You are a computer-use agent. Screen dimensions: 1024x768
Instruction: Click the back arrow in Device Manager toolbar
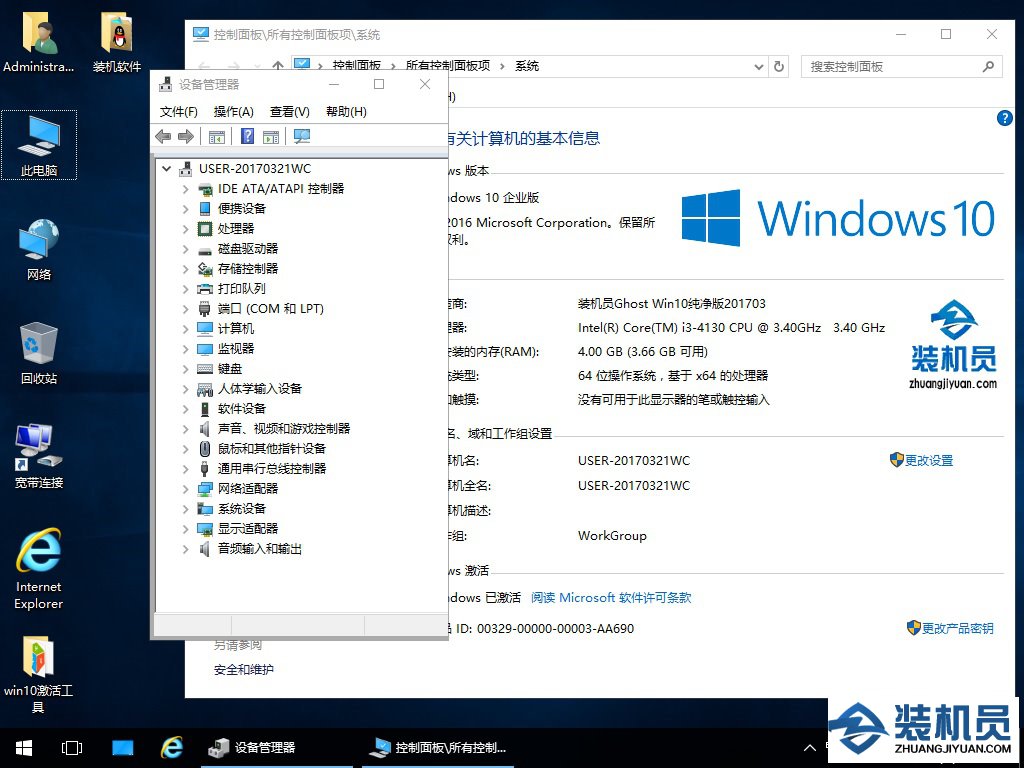click(163, 136)
